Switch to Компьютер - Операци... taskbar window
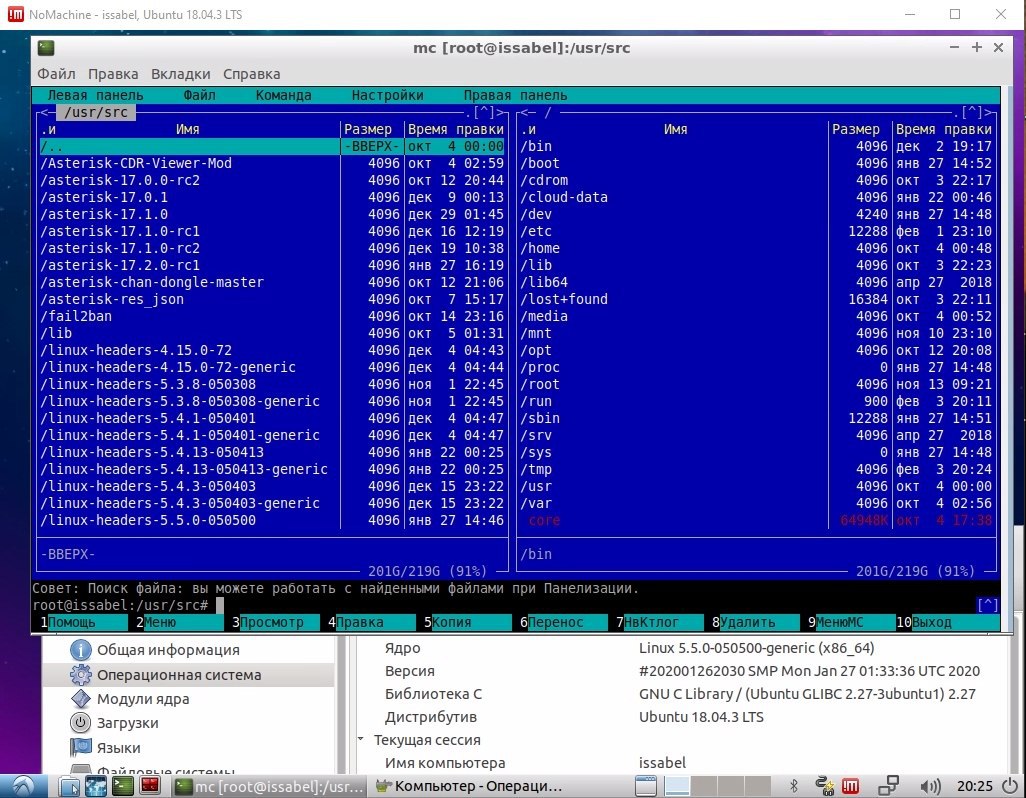This screenshot has height=798, width=1026. pos(469,786)
